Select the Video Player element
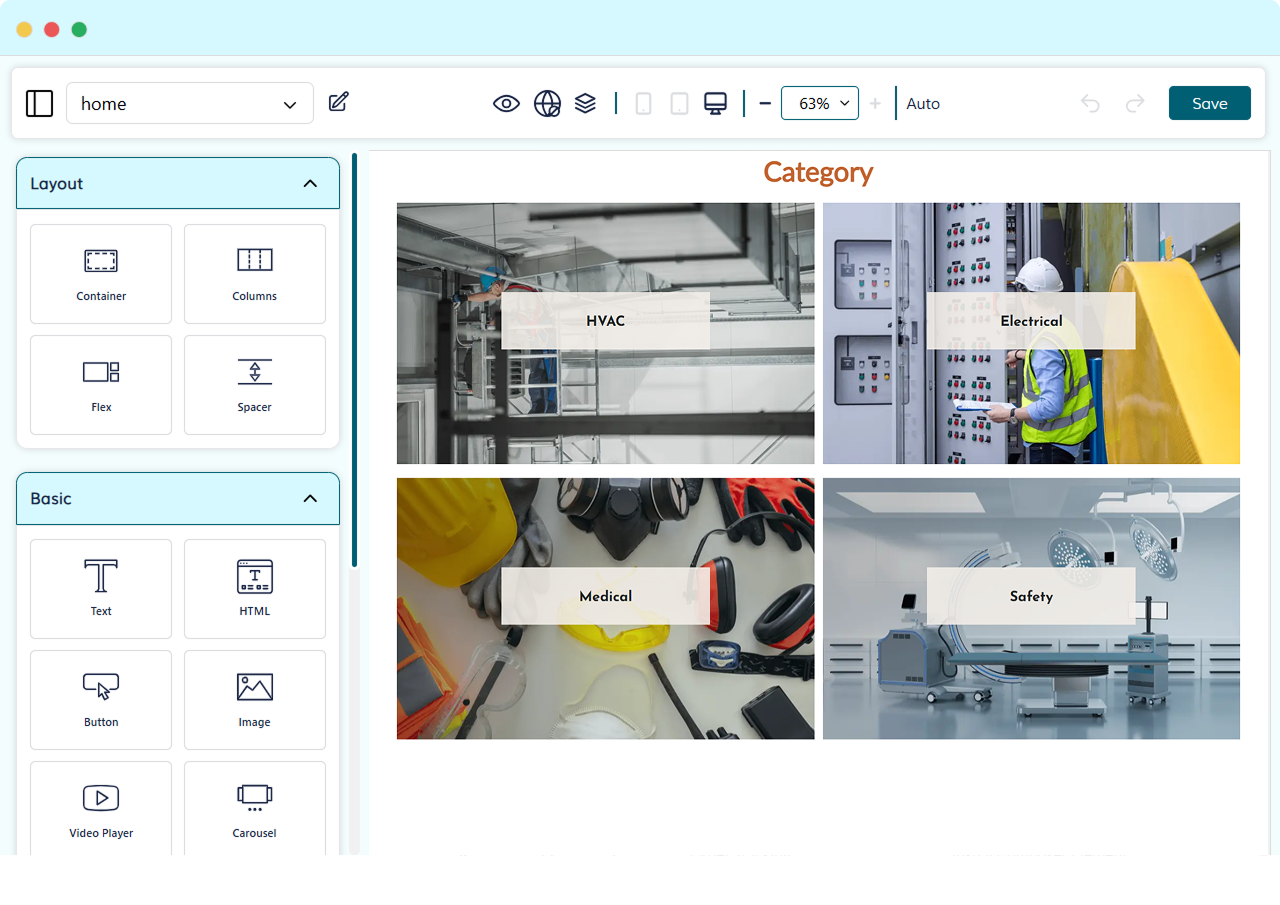Image resolution: width=1280 pixels, height=905 pixels. point(101,808)
